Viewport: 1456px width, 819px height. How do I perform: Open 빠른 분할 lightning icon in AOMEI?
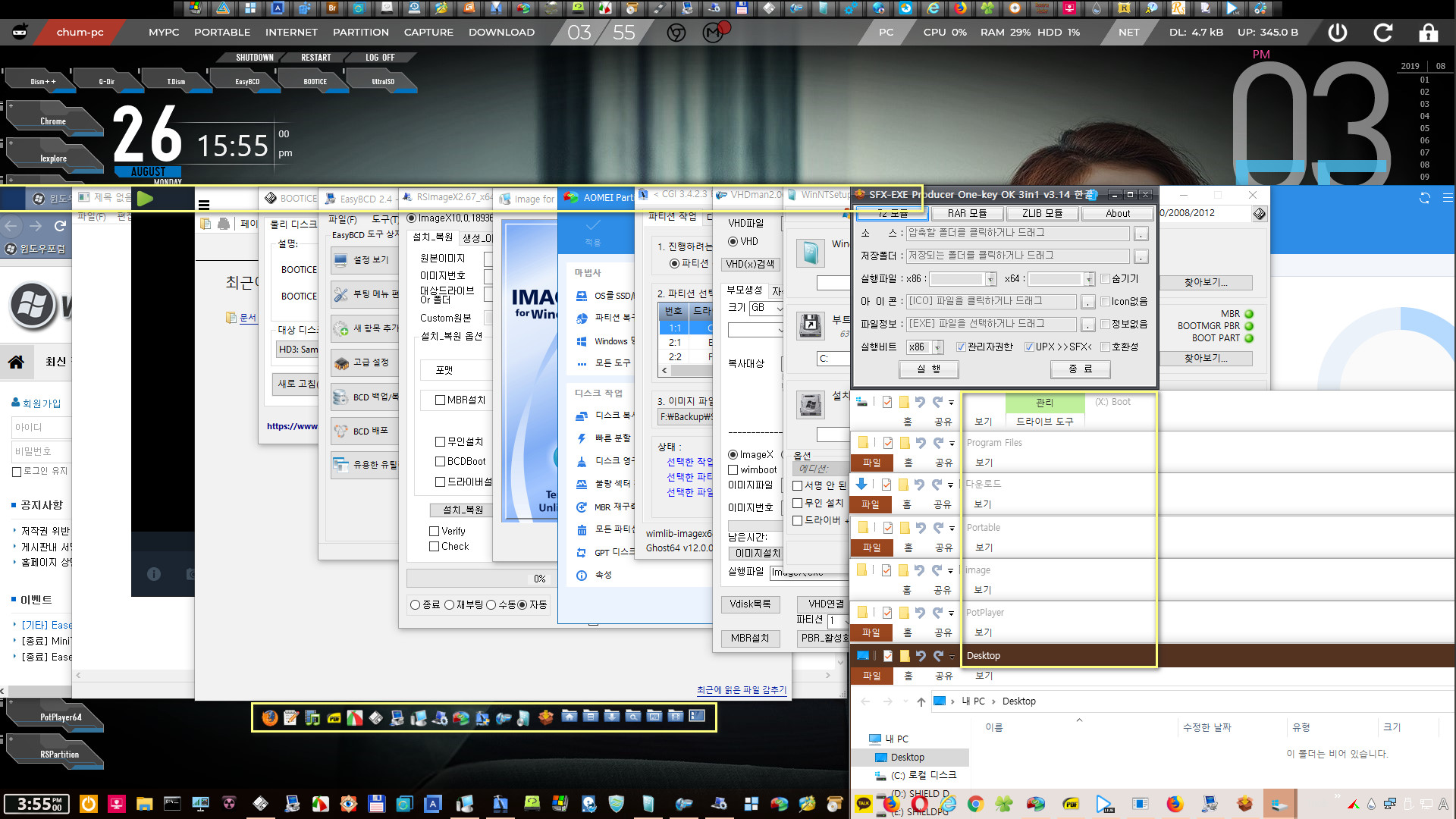coord(582,438)
